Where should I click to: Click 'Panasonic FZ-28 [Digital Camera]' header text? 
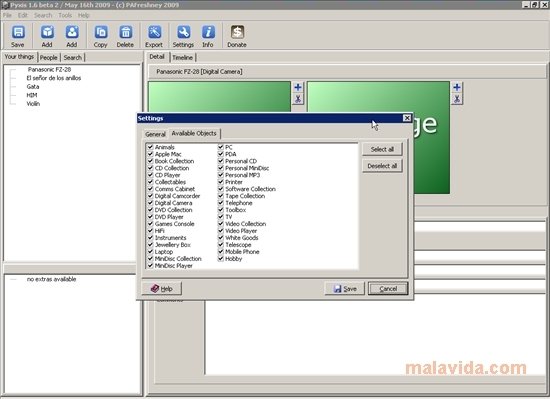(x=199, y=72)
